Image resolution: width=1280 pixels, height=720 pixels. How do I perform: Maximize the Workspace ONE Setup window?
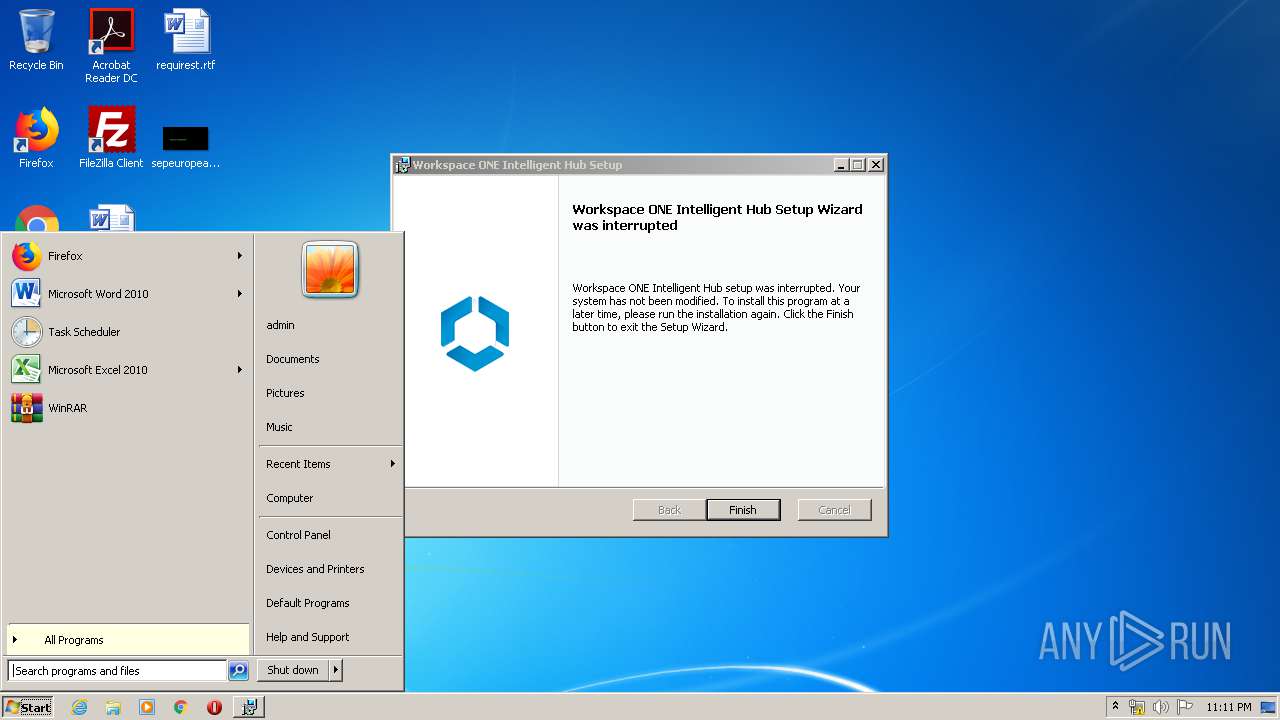tap(858, 165)
